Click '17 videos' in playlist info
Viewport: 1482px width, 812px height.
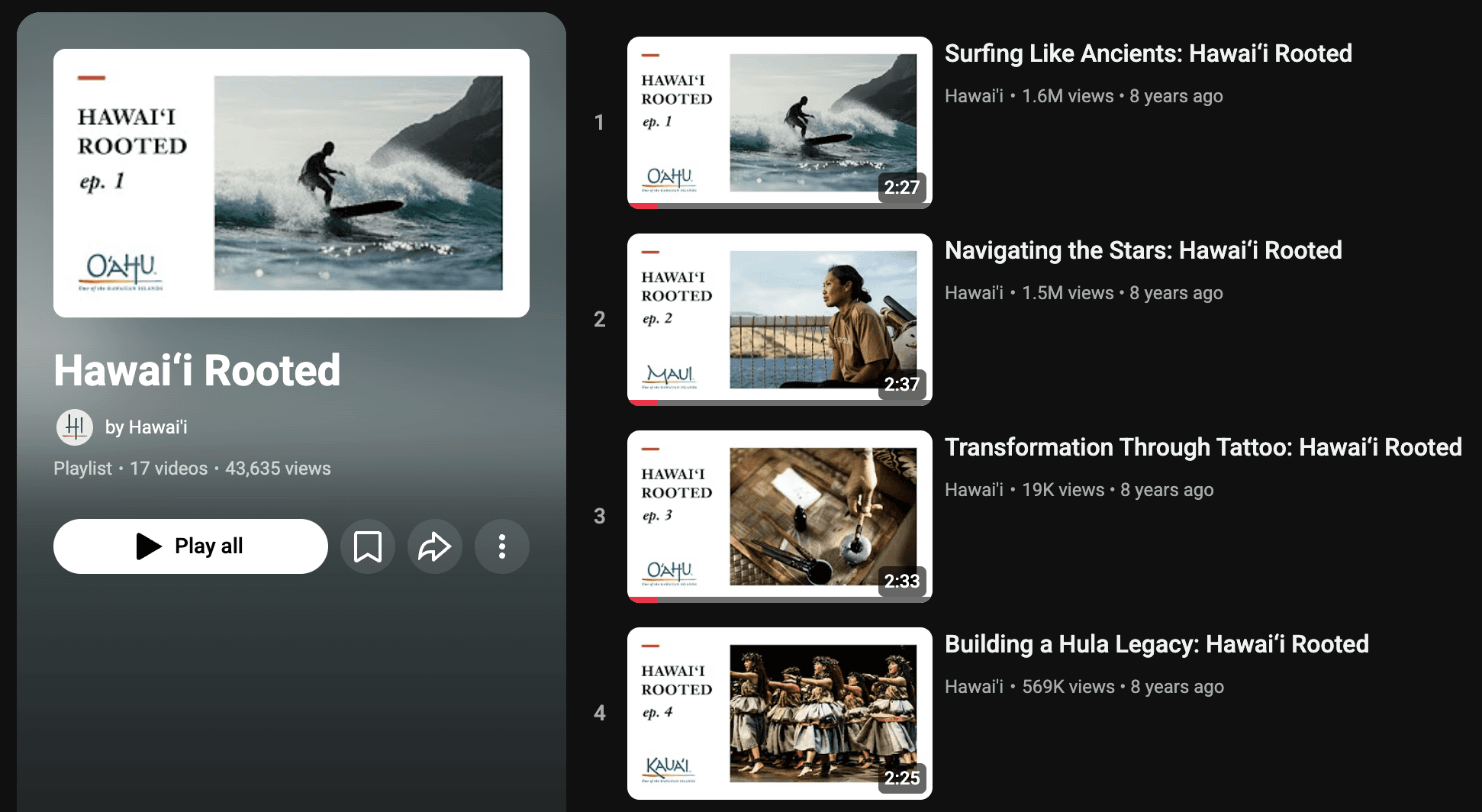[169, 469]
